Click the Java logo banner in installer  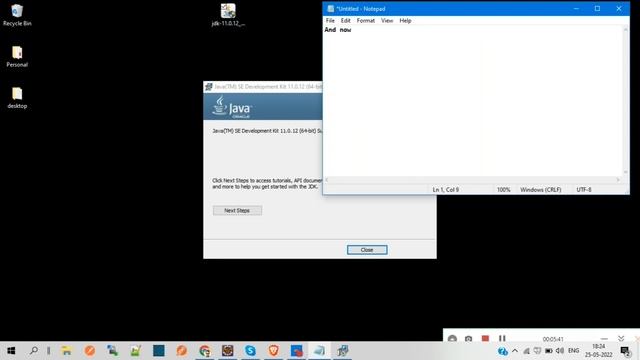(231, 107)
